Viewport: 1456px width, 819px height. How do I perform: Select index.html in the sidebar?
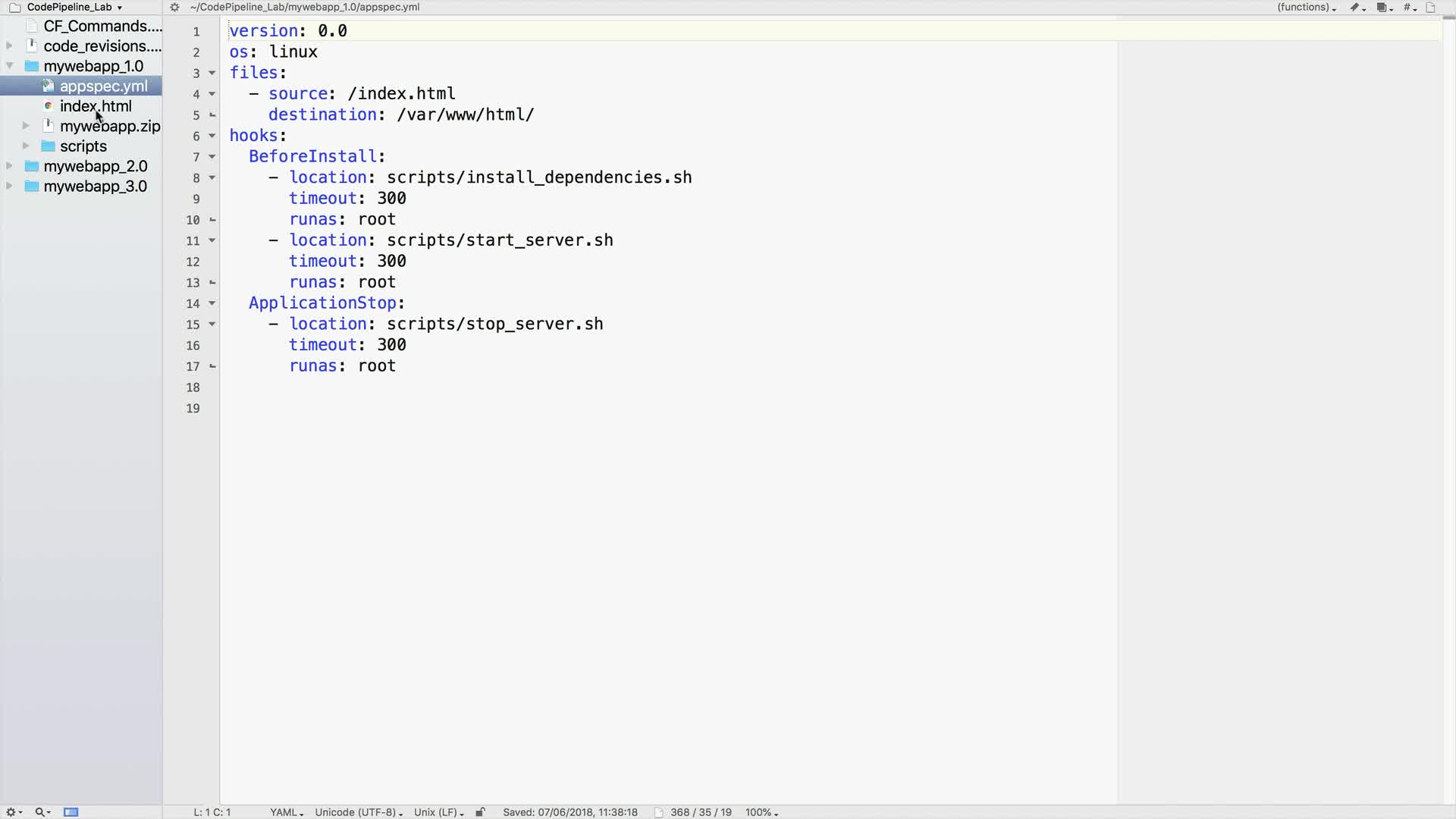click(96, 106)
